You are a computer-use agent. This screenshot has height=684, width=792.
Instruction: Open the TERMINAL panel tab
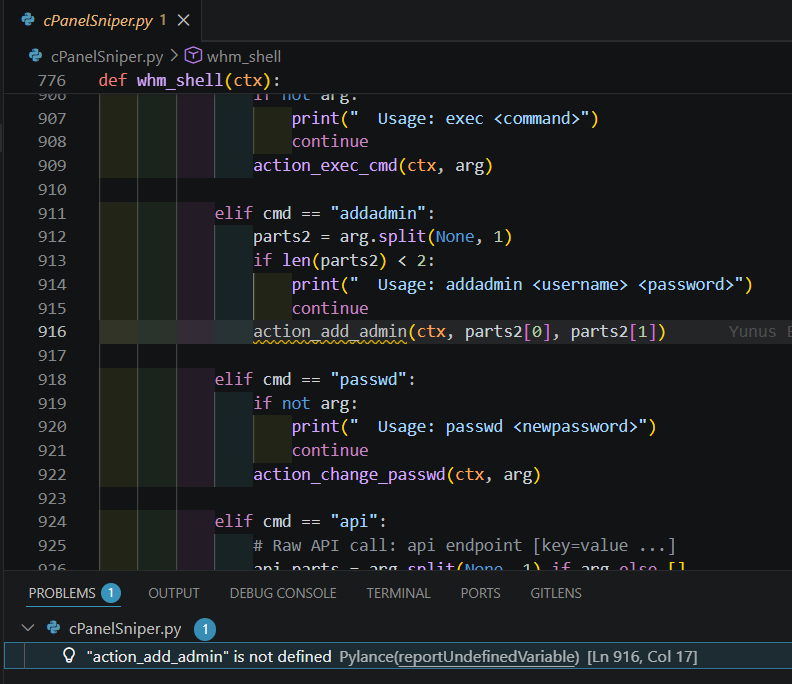(399, 593)
